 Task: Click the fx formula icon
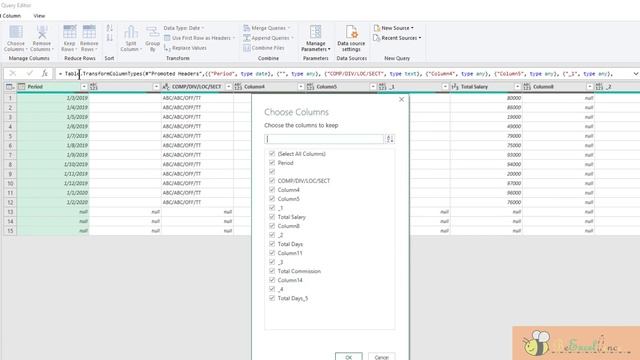pyautogui.click(x=44, y=73)
